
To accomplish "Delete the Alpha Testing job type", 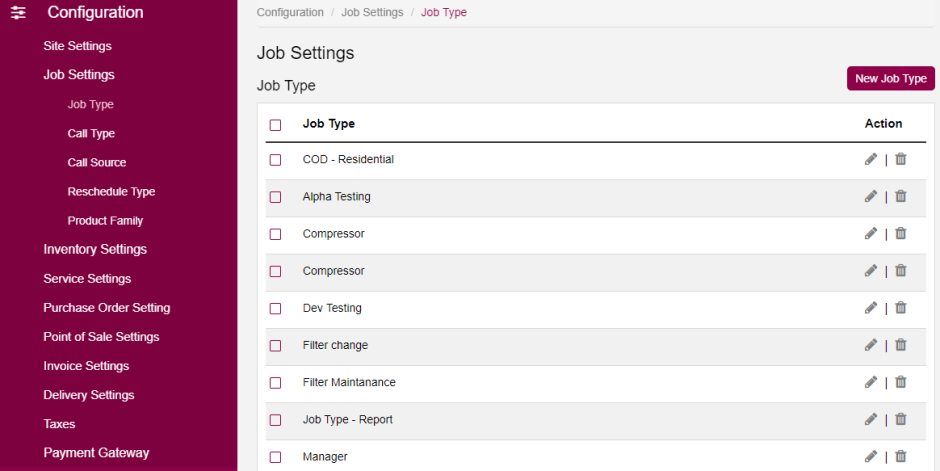I will pyautogui.click(x=900, y=196).
